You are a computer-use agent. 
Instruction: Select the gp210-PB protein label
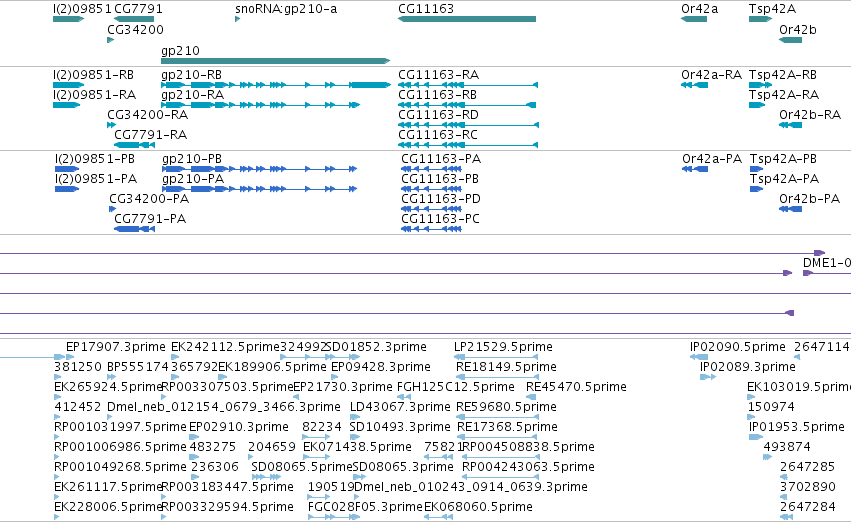[192, 159]
